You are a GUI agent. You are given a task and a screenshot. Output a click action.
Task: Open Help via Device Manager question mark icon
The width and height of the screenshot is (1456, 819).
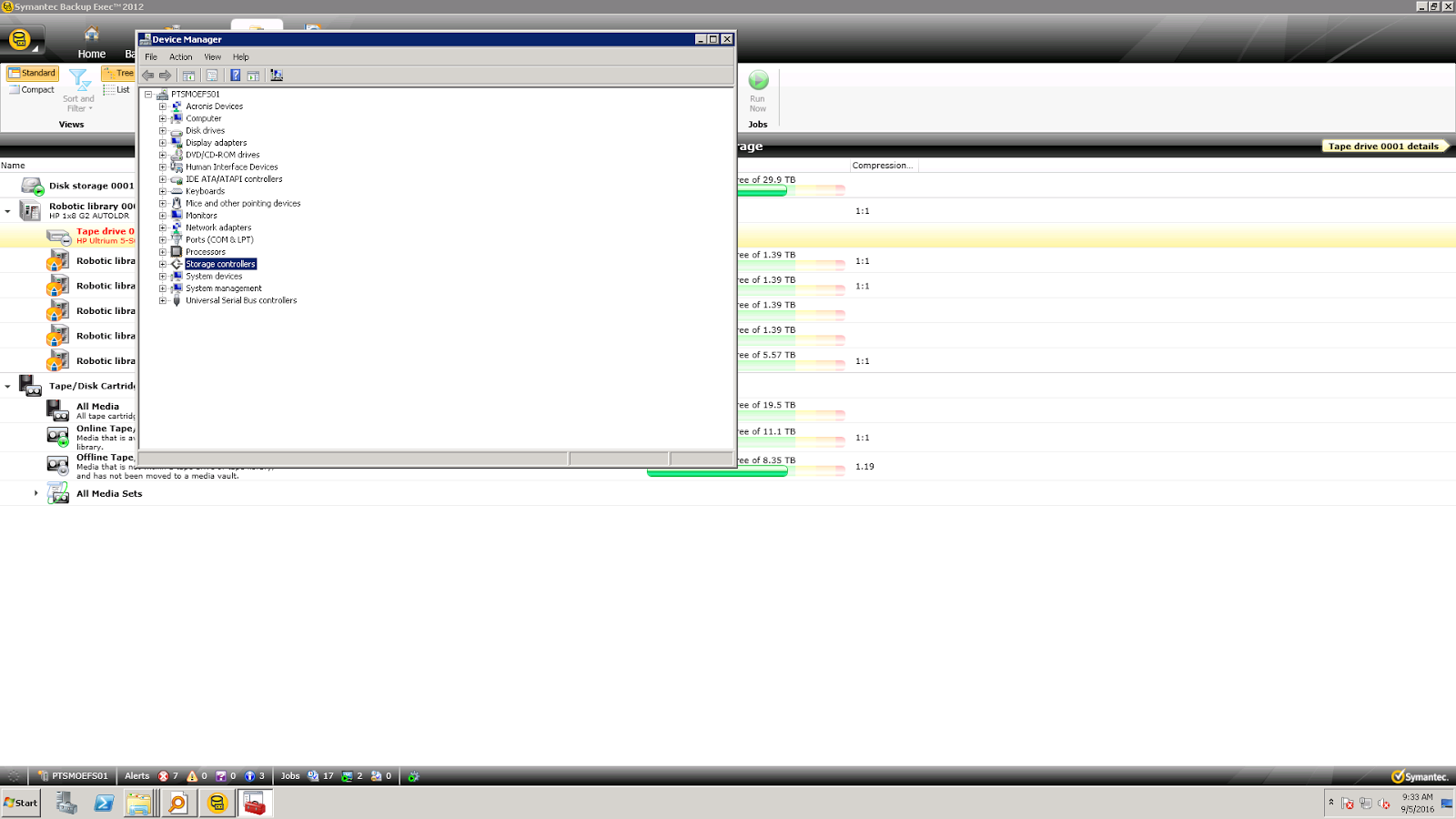coord(236,75)
